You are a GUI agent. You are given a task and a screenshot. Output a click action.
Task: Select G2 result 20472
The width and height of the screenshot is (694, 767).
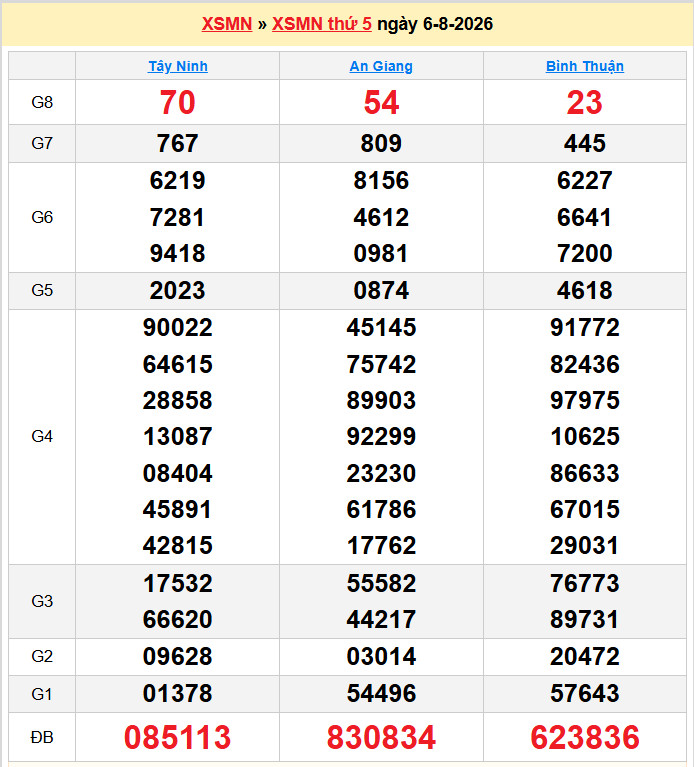(585, 656)
